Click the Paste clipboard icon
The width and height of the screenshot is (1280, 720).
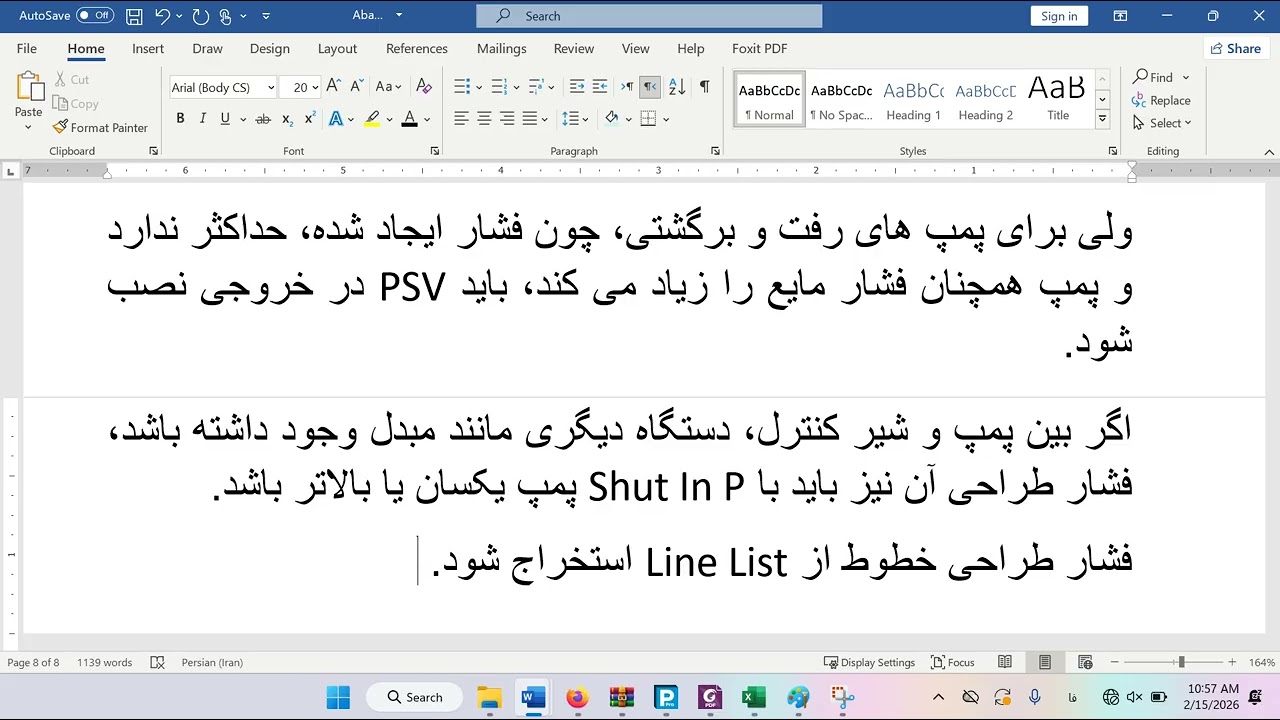point(29,87)
